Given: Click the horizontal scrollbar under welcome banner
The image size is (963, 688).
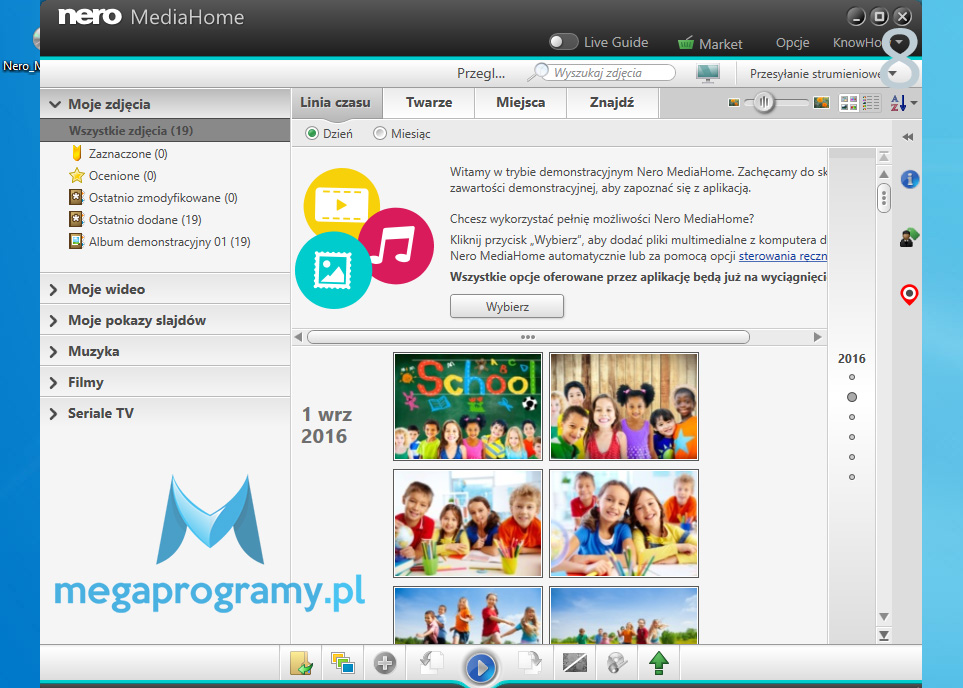Looking at the screenshot, I should [x=528, y=337].
